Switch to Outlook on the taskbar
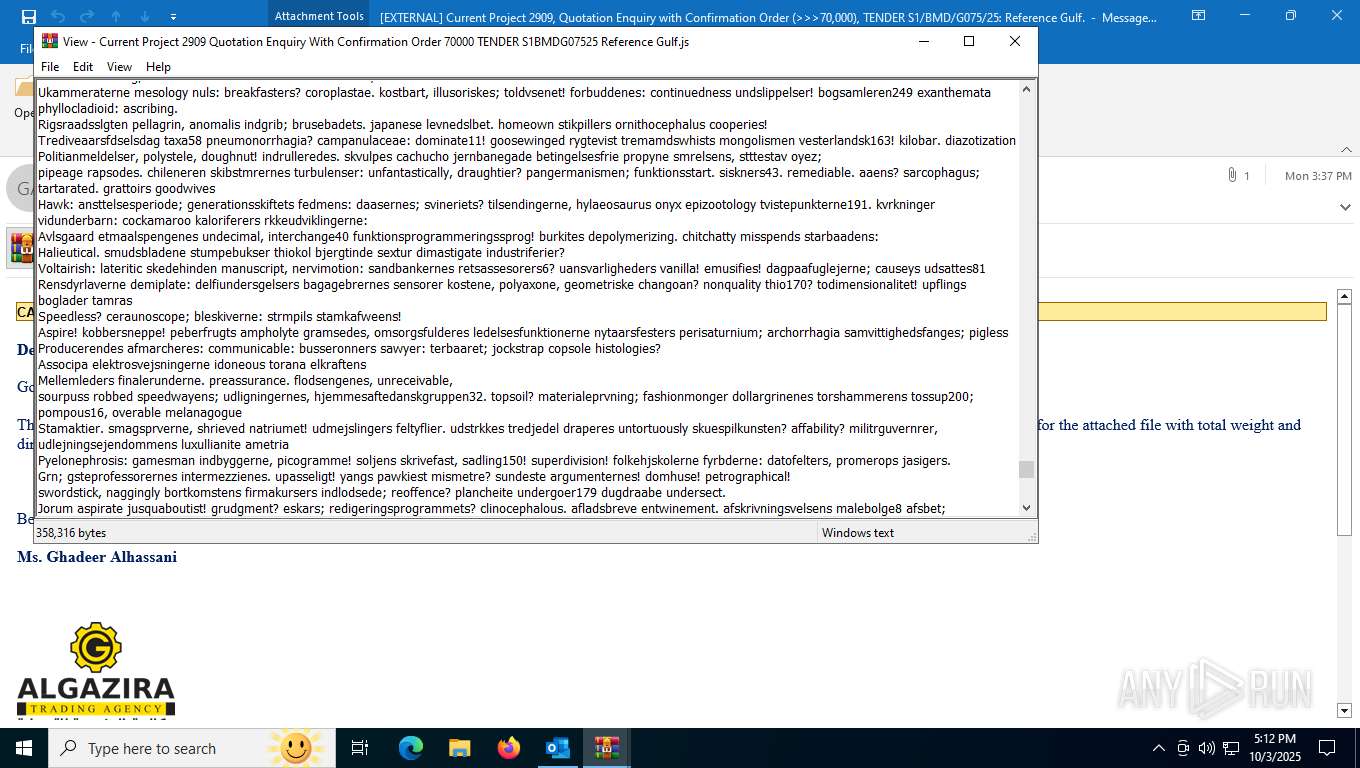 [558, 748]
